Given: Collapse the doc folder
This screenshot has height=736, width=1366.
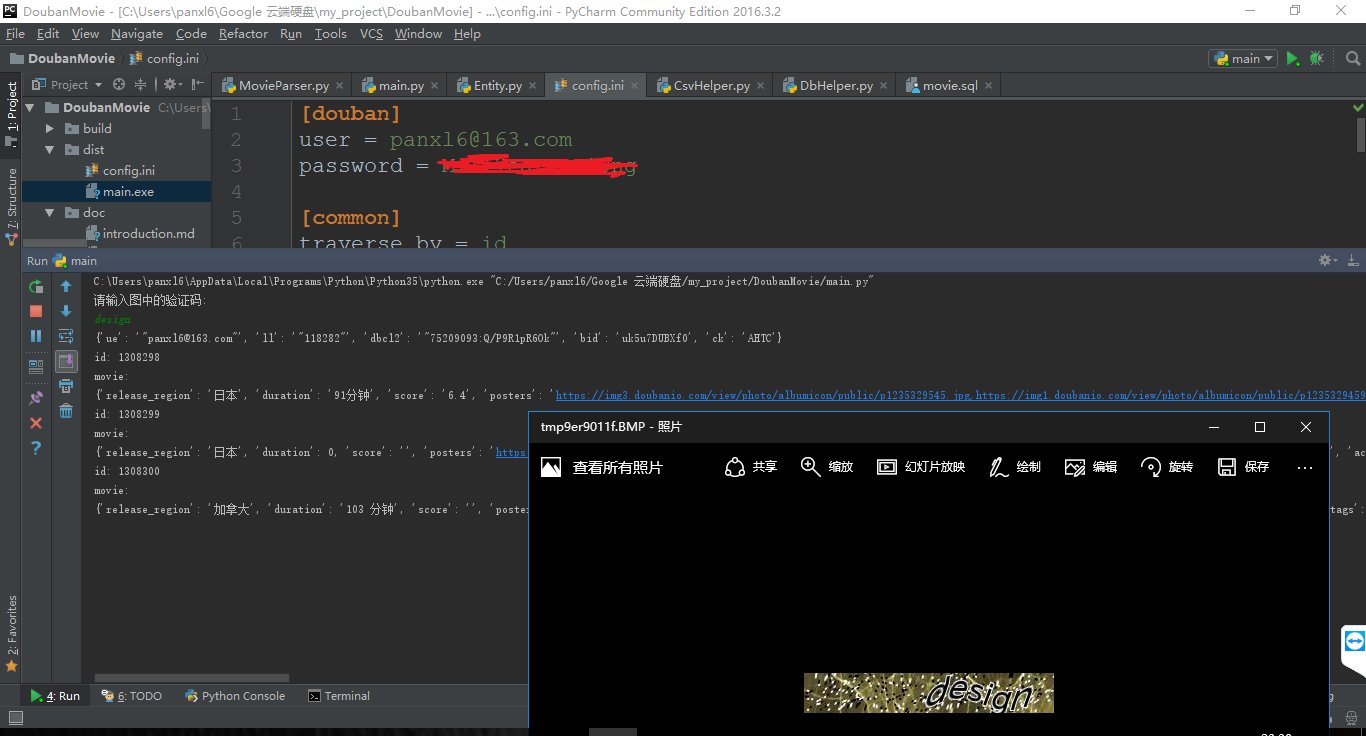Looking at the screenshot, I should coord(50,212).
